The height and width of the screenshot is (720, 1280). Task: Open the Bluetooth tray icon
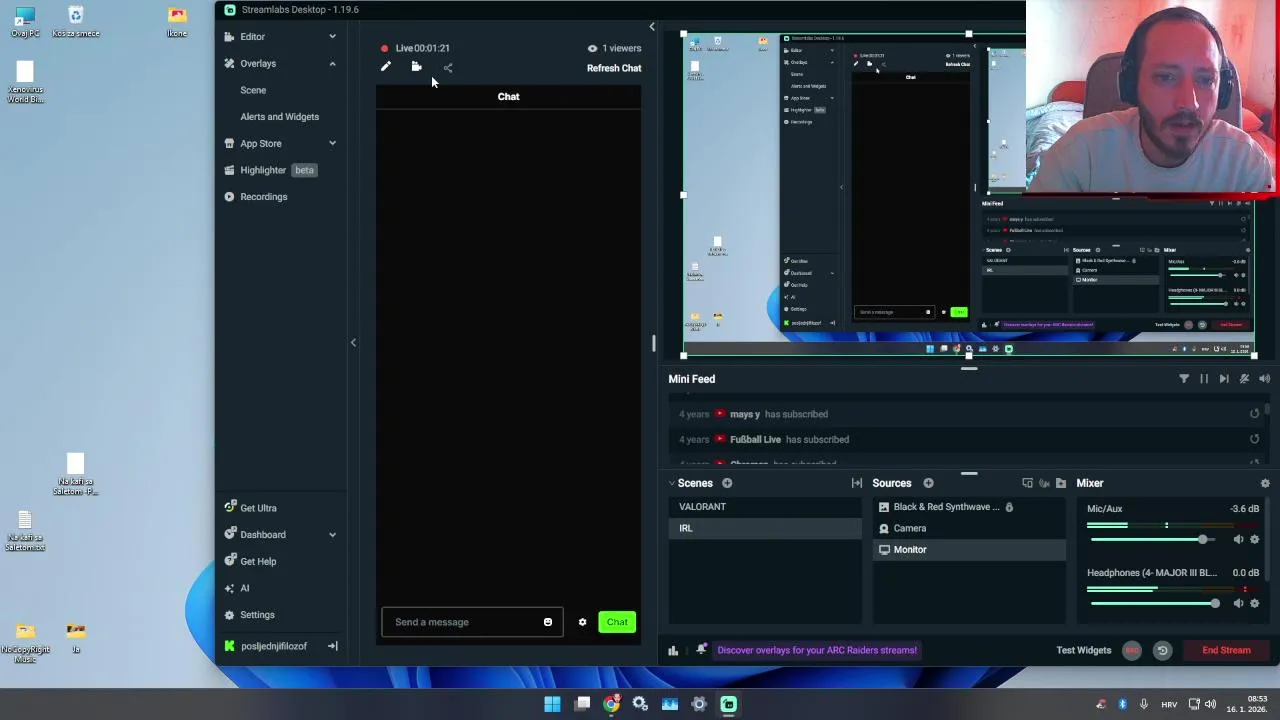pyautogui.click(x=1122, y=704)
